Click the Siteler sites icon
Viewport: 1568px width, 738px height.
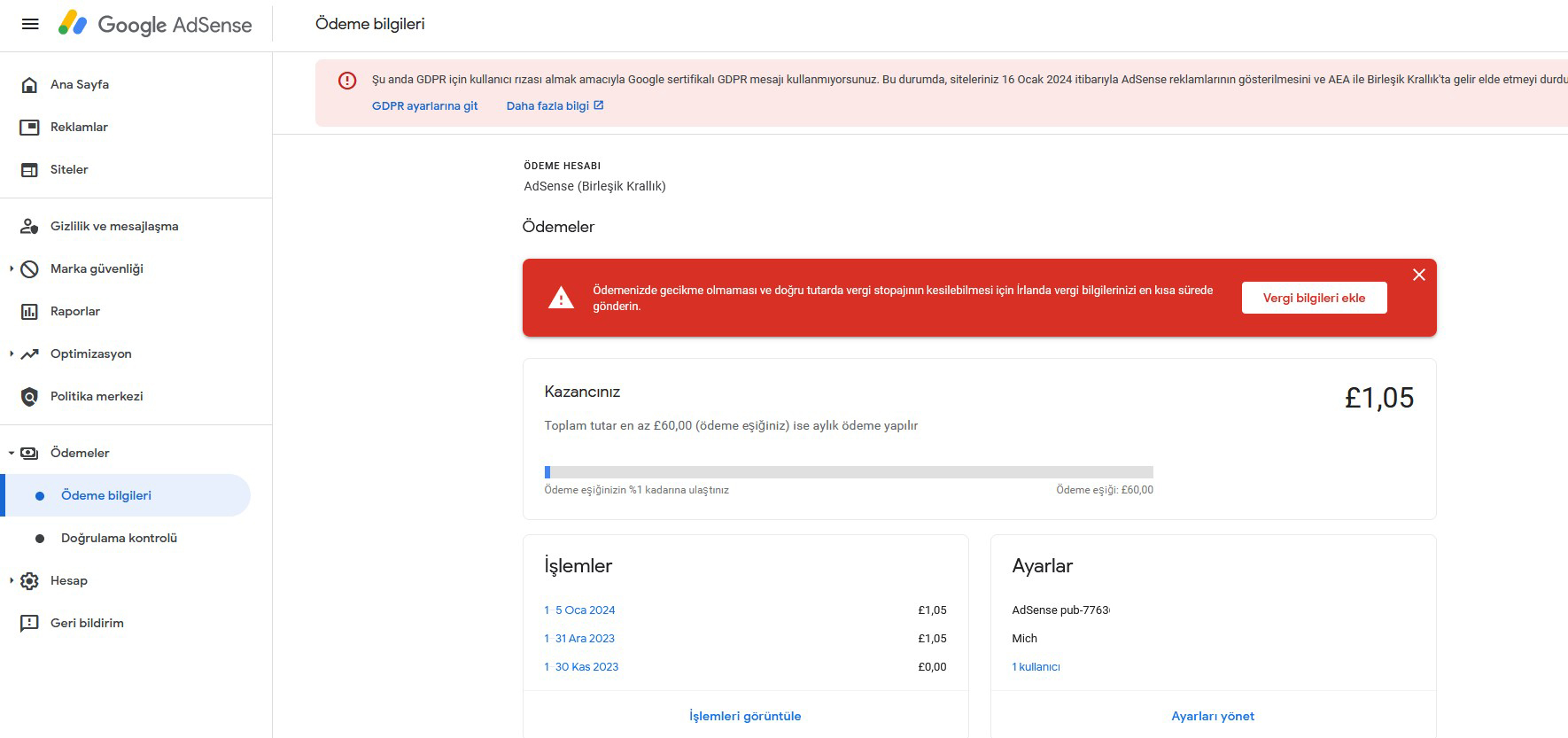(29, 170)
